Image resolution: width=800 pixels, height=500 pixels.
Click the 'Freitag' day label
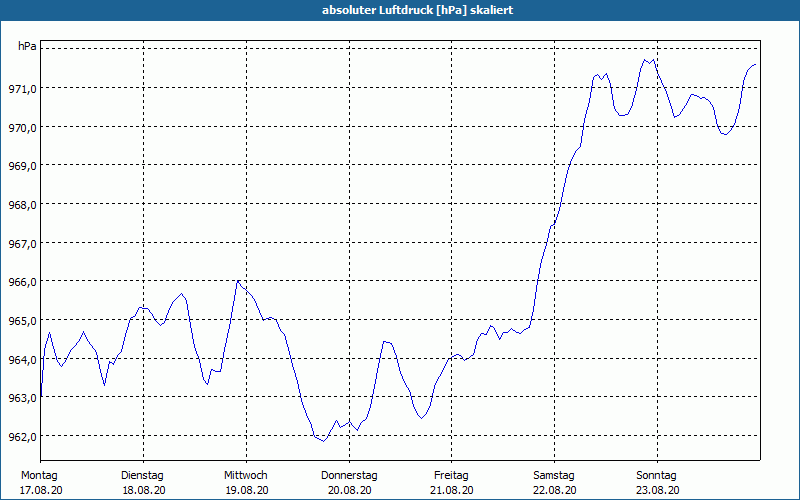click(451, 476)
